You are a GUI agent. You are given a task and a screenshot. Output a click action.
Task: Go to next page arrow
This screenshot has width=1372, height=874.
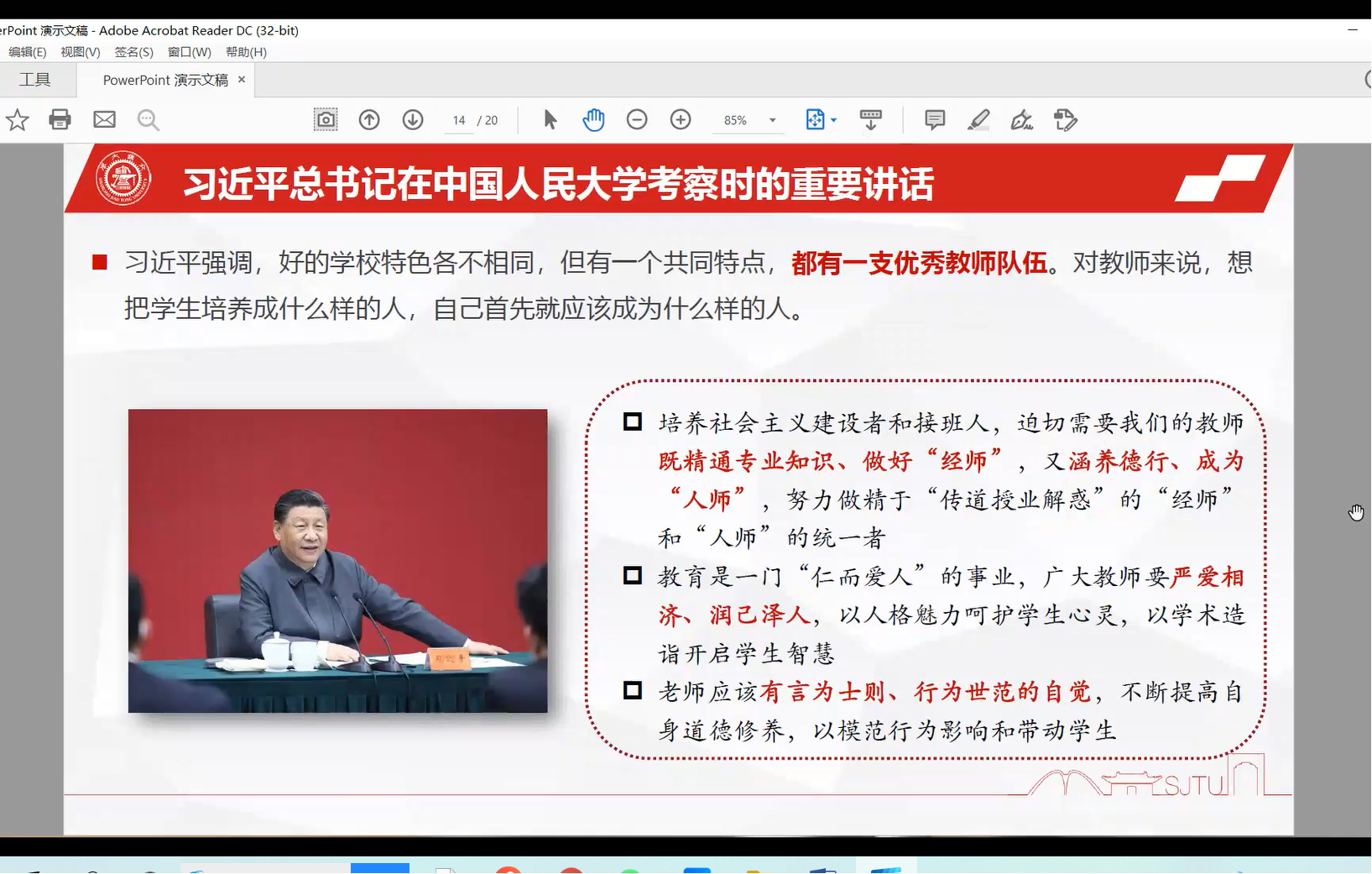[413, 120]
